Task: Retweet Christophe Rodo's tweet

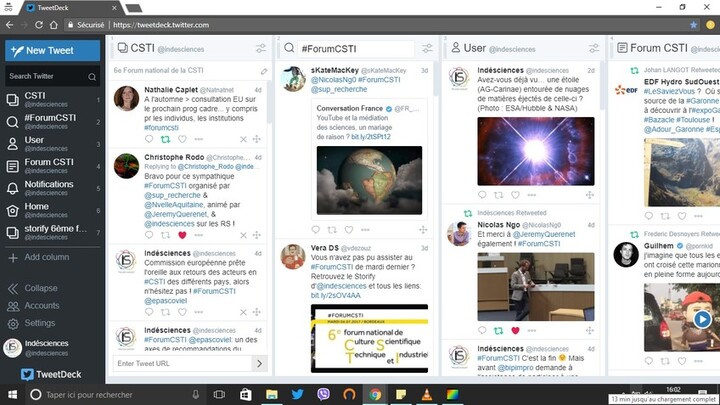Action: click(165, 235)
